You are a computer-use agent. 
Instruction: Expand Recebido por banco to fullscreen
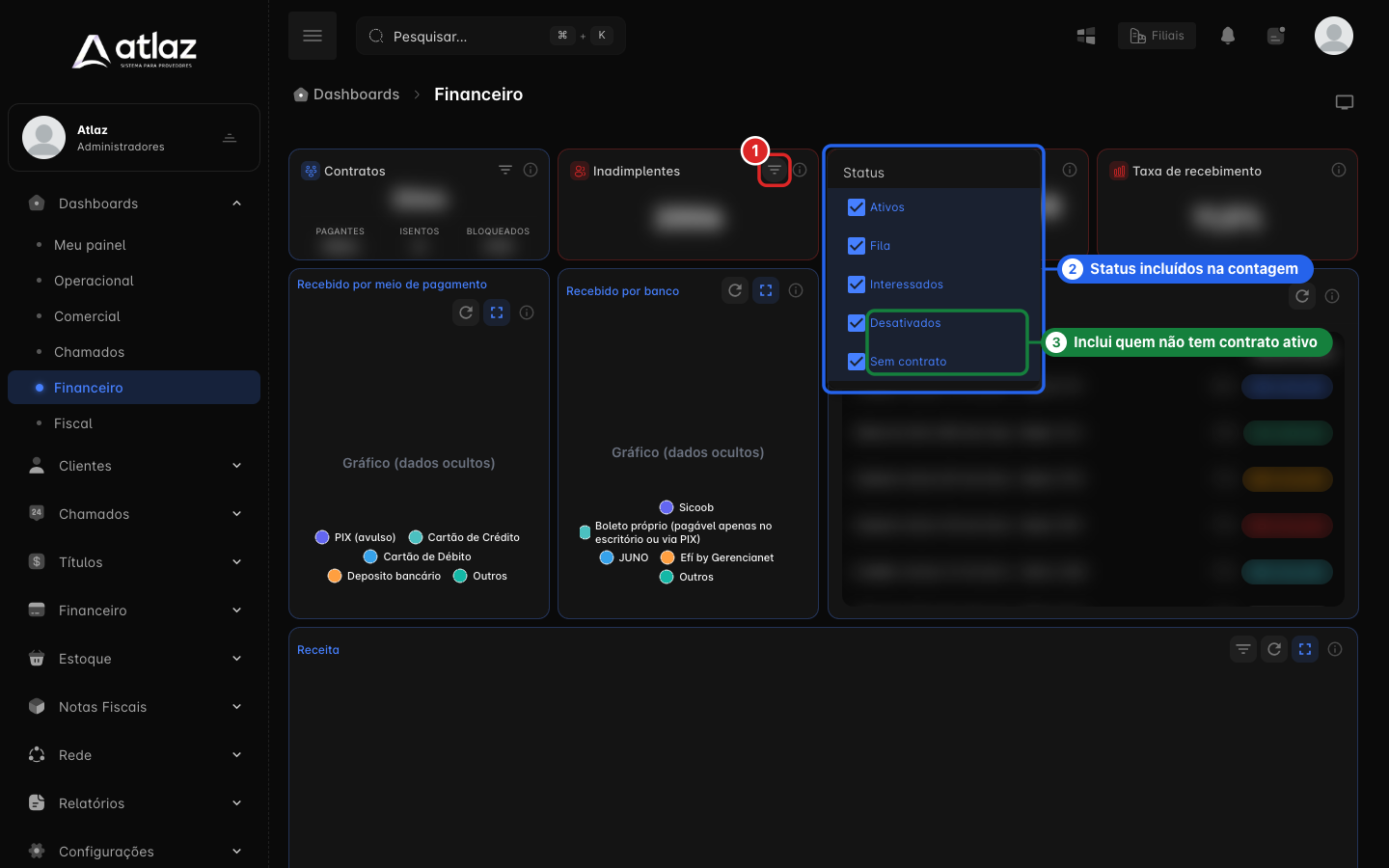[x=766, y=290]
